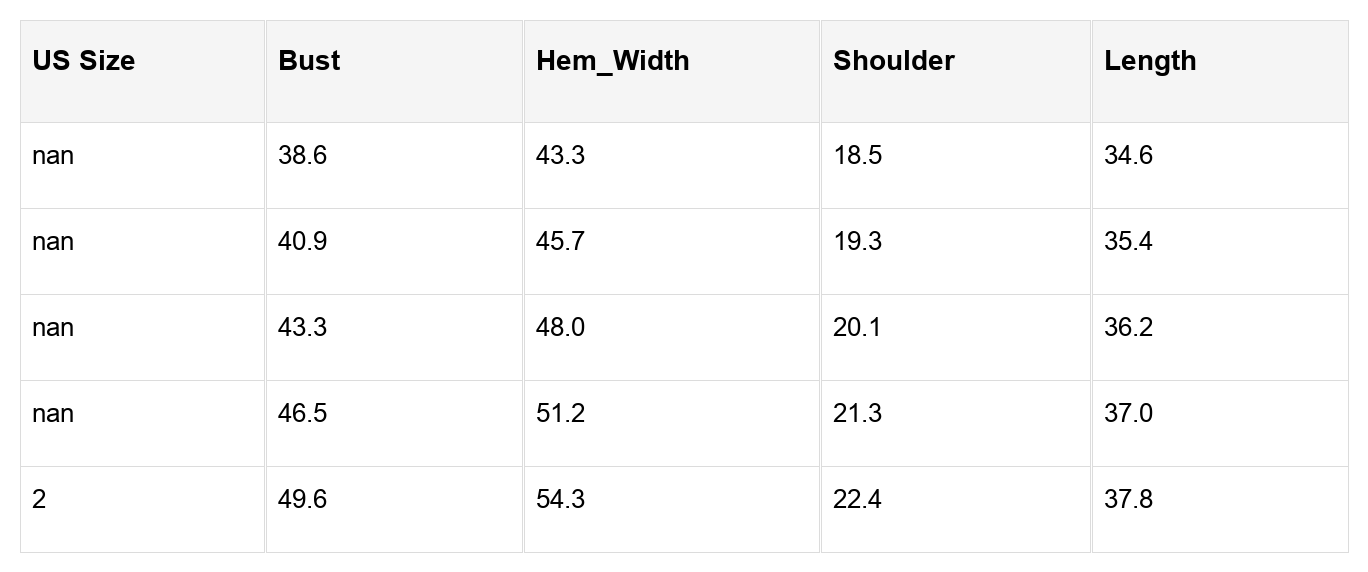Click the Hem_Width column header
Image resolution: width=1368 pixels, height=572 pixels.
[x=612, y=61]
